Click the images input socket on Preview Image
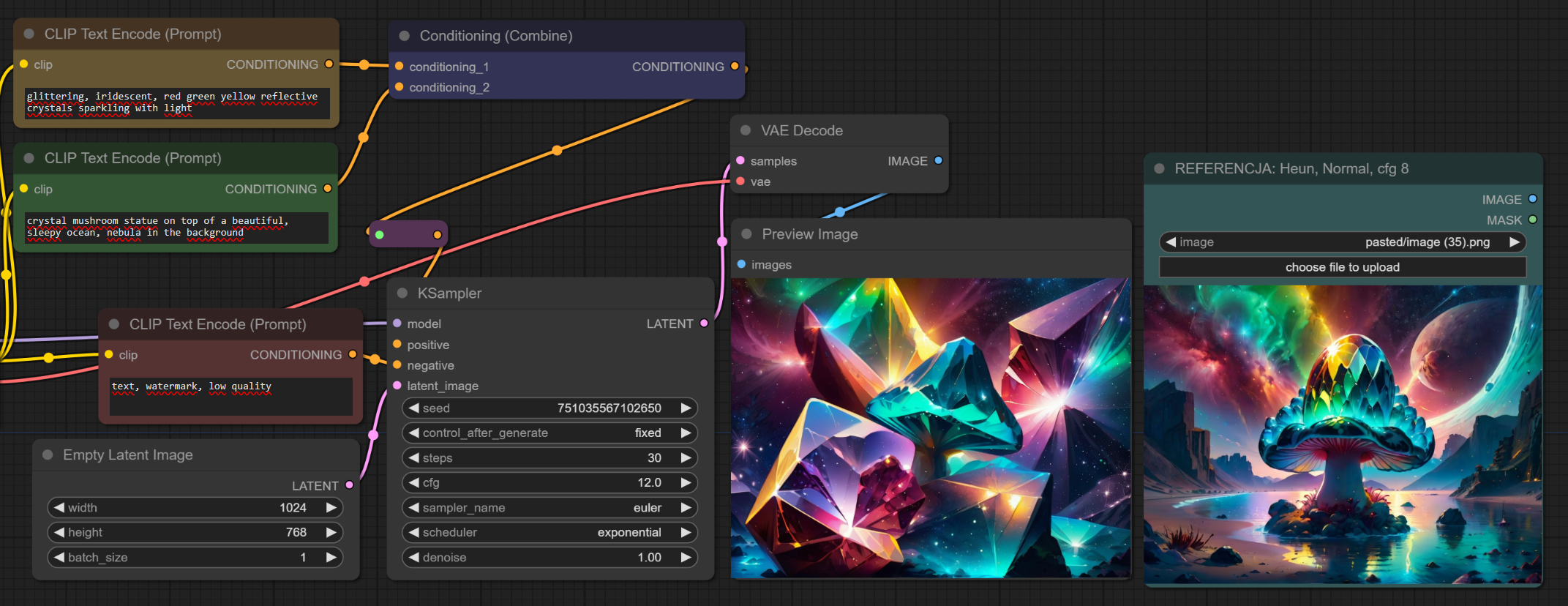This screenshot has height=606, width=1568. [x=741, y=264]
